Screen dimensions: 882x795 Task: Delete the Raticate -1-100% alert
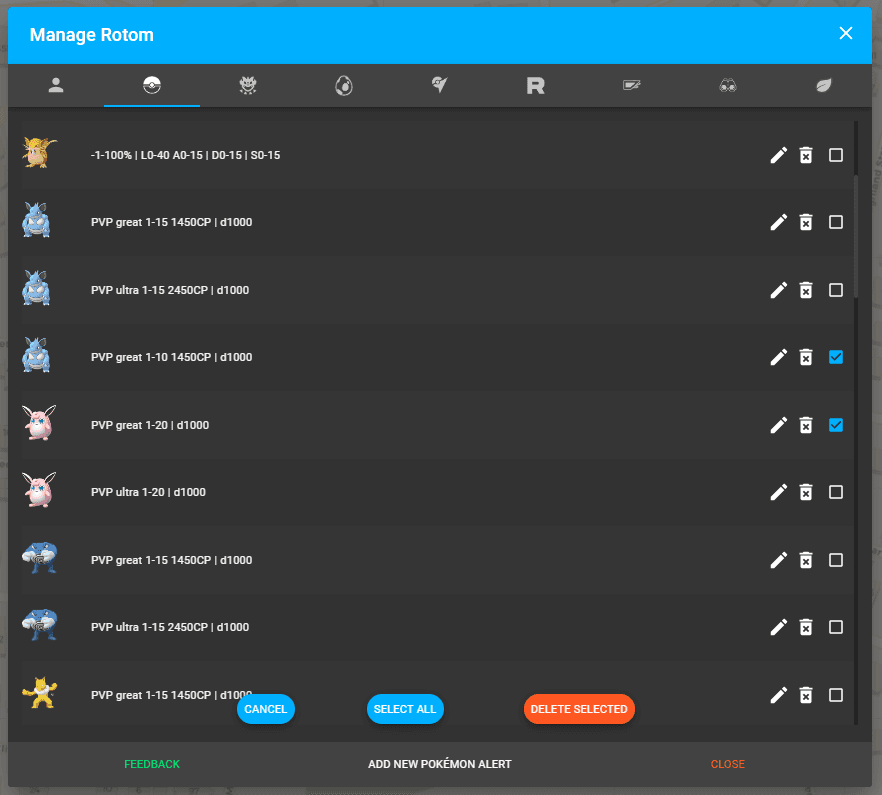[806, 155]
